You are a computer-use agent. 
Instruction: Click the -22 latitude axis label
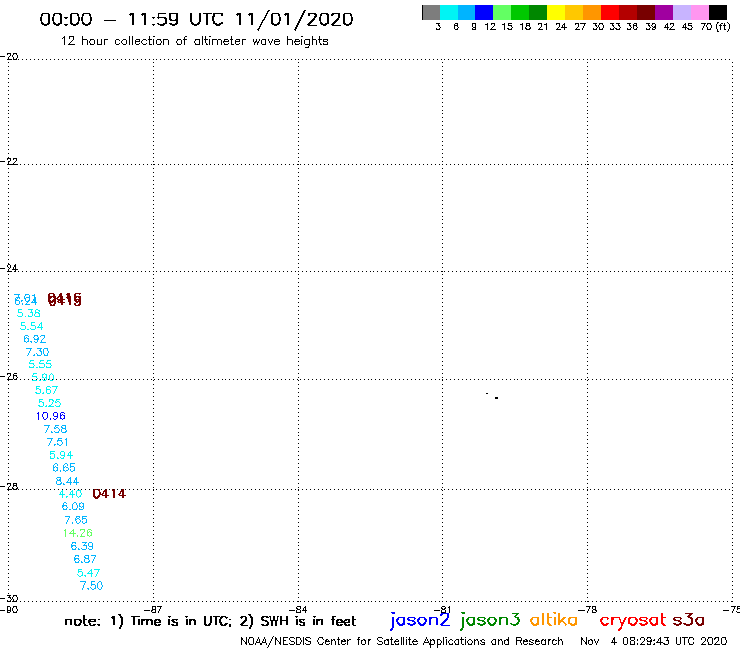(9, 161)
